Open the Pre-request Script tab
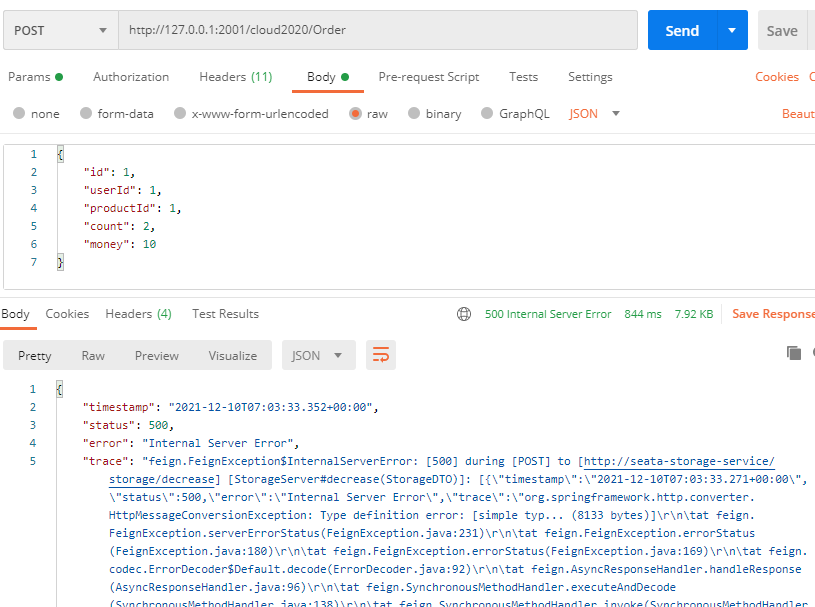This screenshot has width=815, height=607. 429,77
